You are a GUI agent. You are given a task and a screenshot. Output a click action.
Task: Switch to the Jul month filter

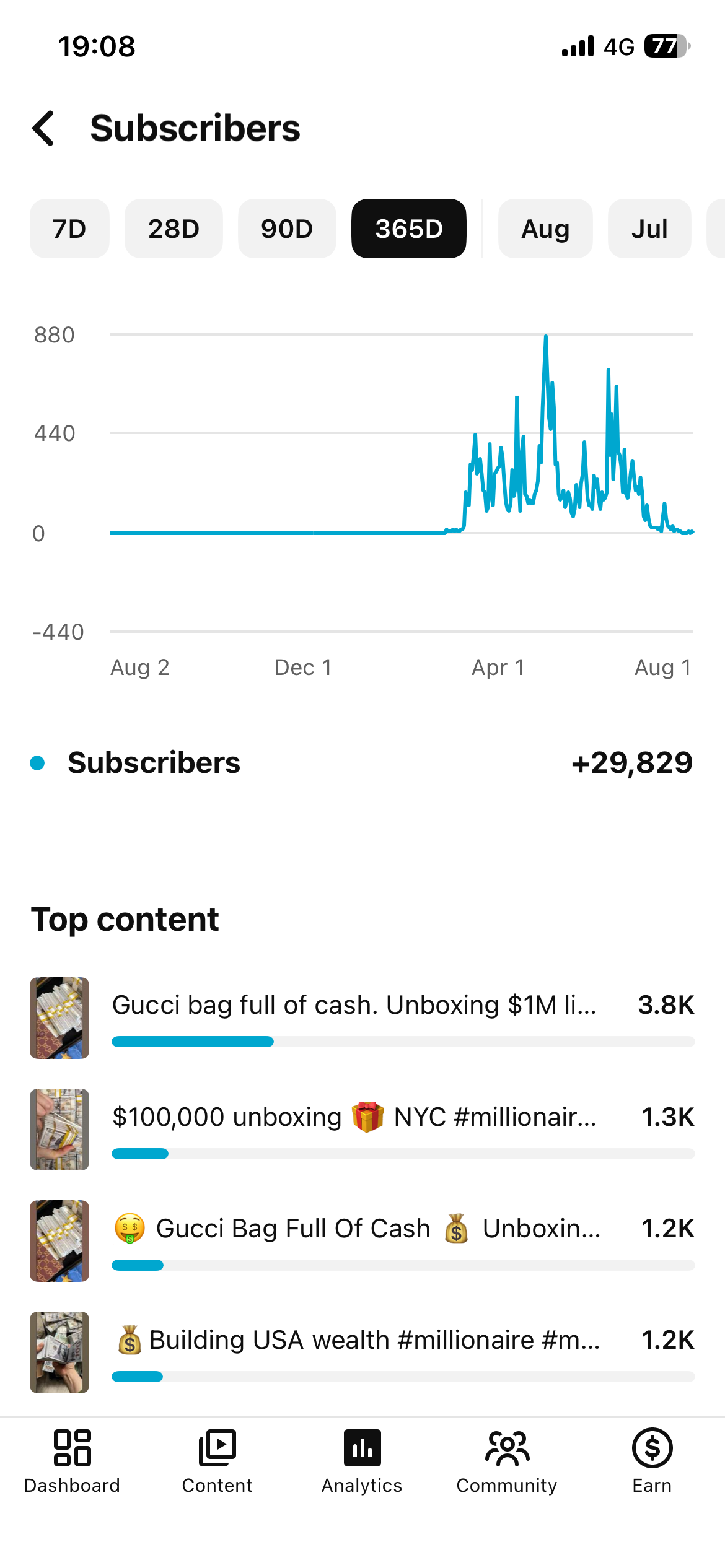point(649,229)
